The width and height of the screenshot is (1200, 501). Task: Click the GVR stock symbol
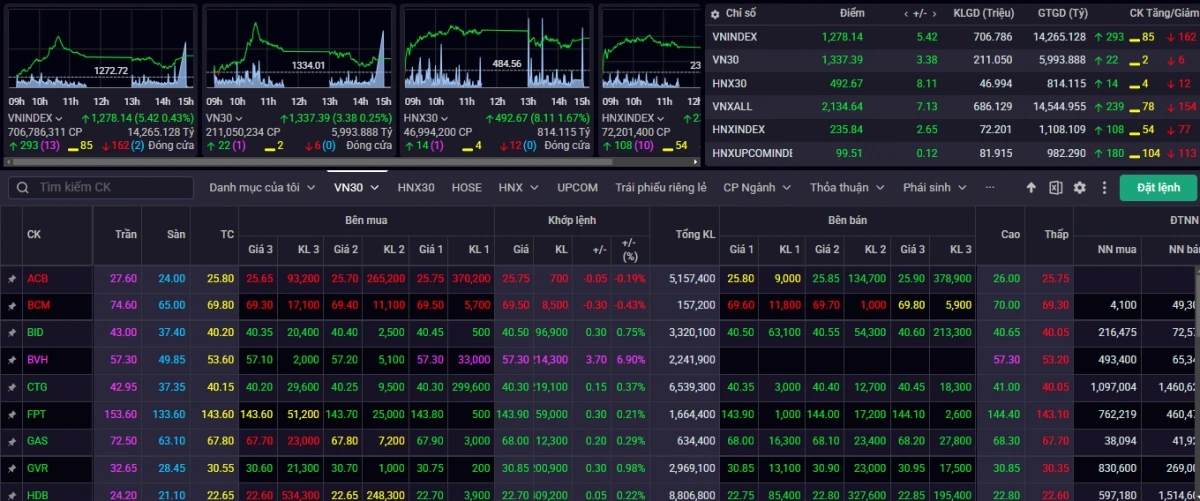tap(38, 467)
